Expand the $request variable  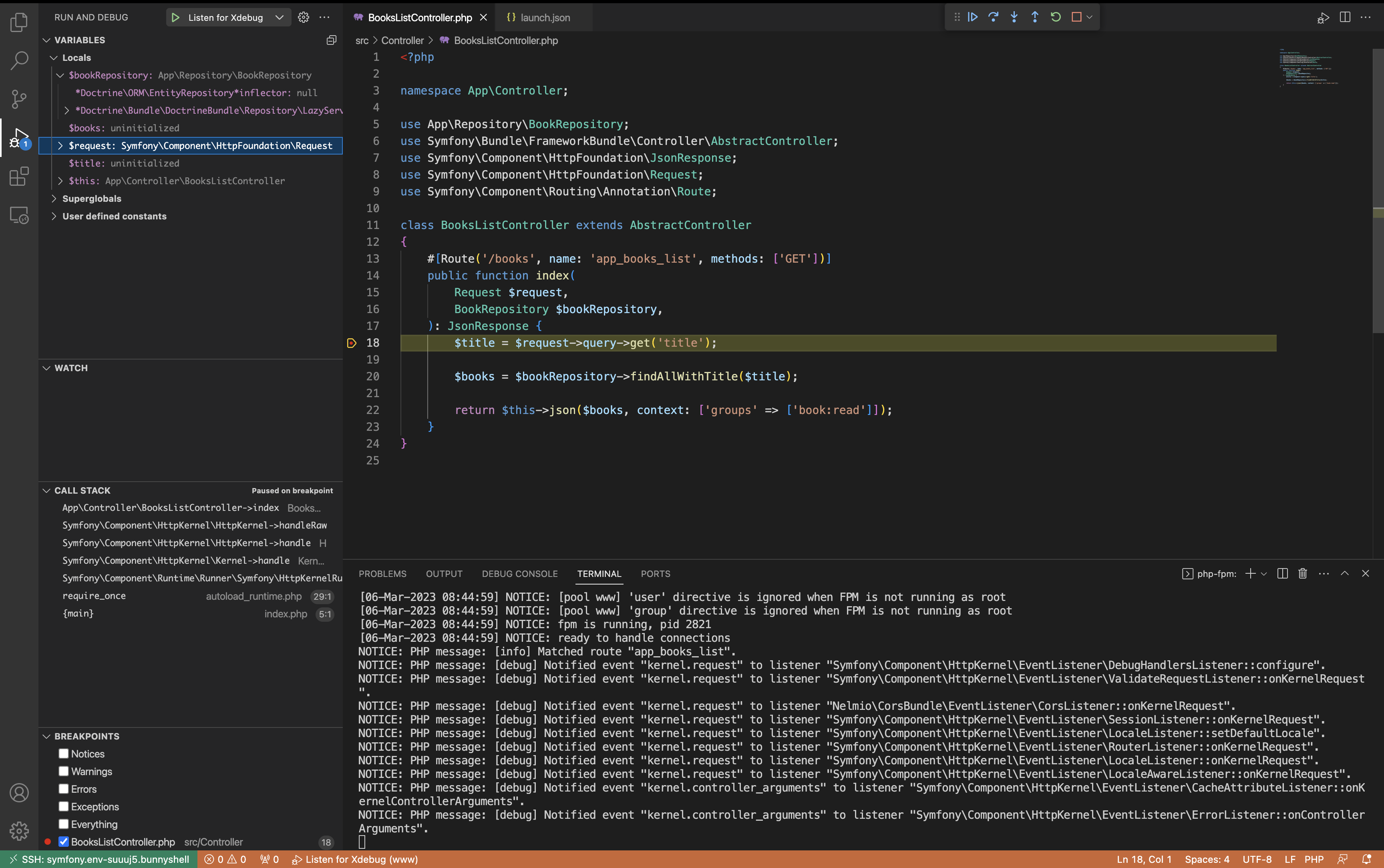tap(60, 146)
